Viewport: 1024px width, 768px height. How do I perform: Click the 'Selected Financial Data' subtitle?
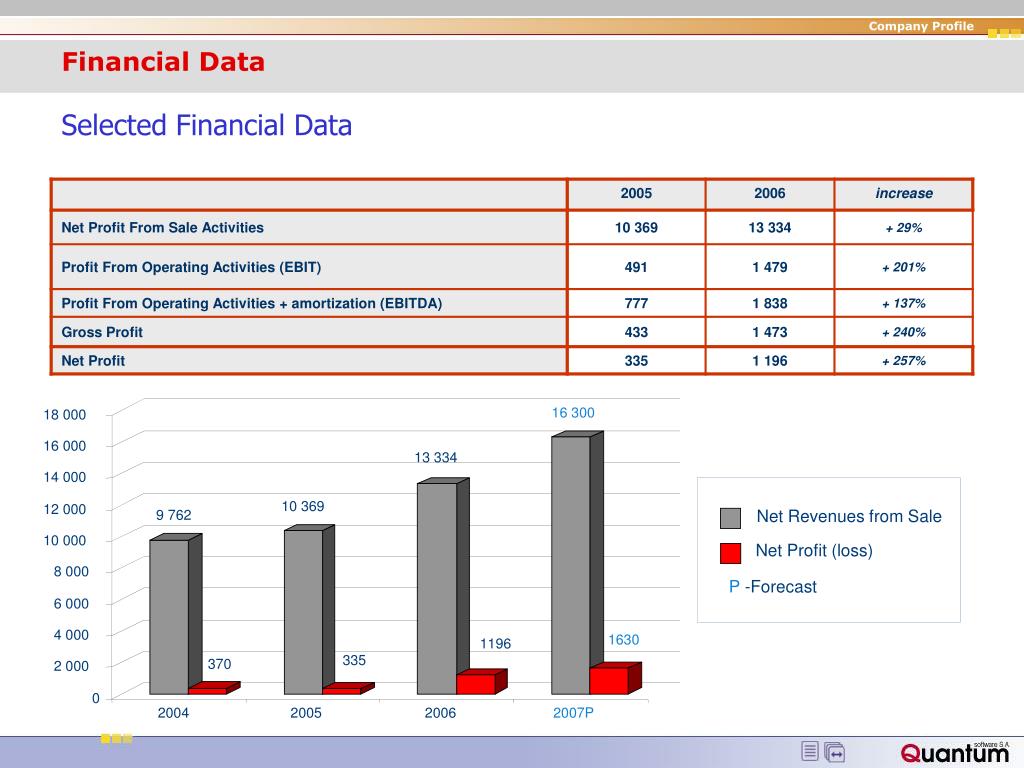(206, 125)
